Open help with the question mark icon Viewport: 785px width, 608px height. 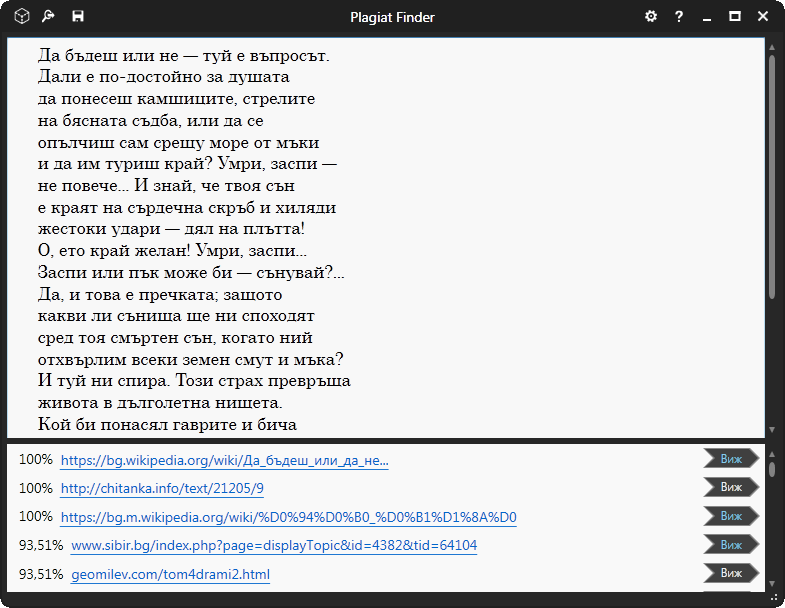[679, 17]
